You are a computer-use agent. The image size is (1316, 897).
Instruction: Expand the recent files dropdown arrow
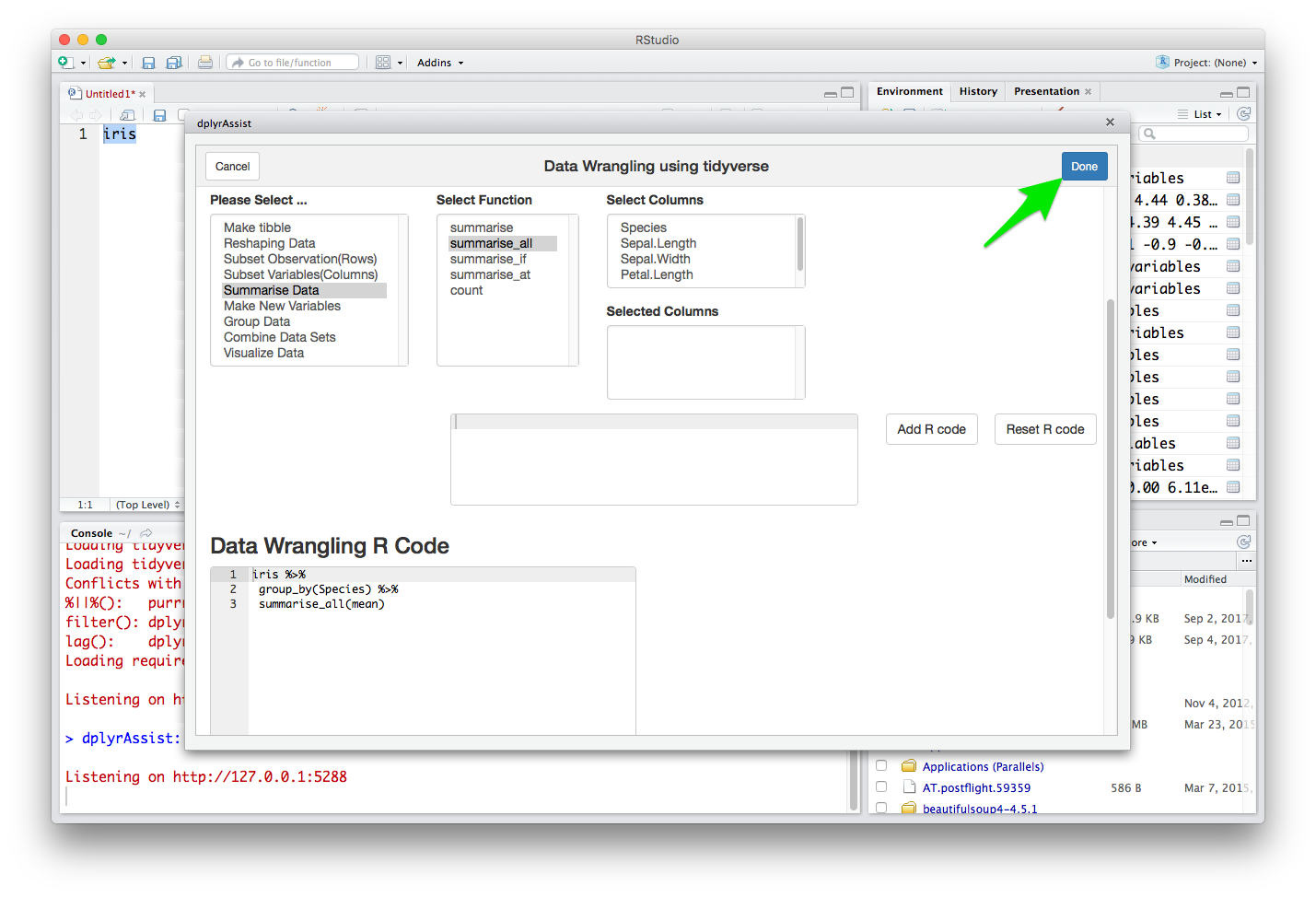[x=124, y=64]
